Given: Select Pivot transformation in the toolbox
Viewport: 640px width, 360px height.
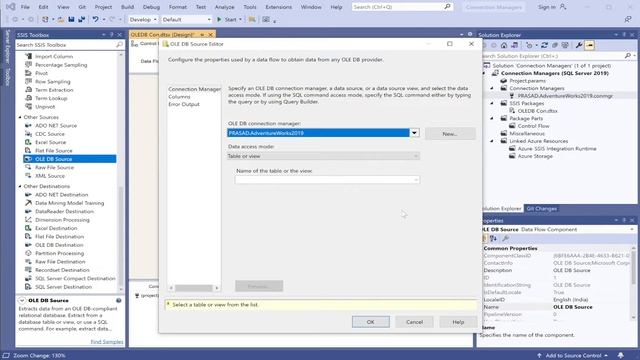Looking at the screenshot, I should (41, 73).
